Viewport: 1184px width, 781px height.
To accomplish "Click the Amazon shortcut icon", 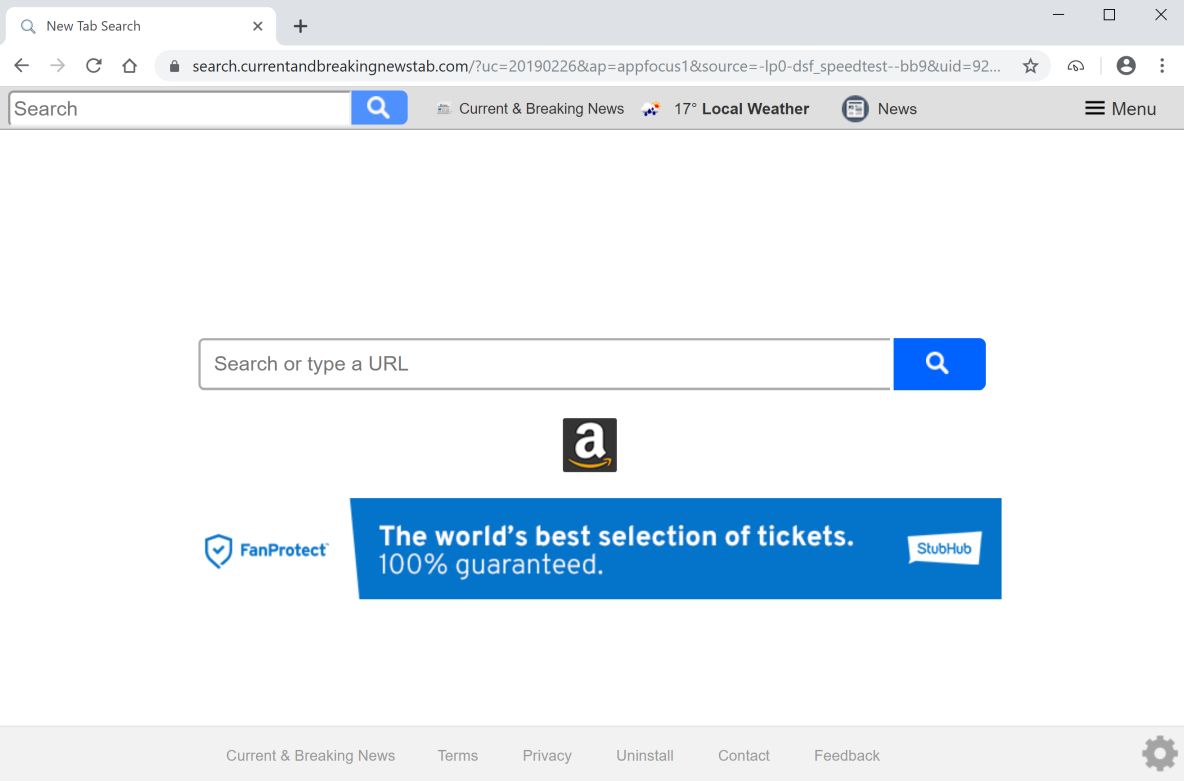I will (589, 445).
